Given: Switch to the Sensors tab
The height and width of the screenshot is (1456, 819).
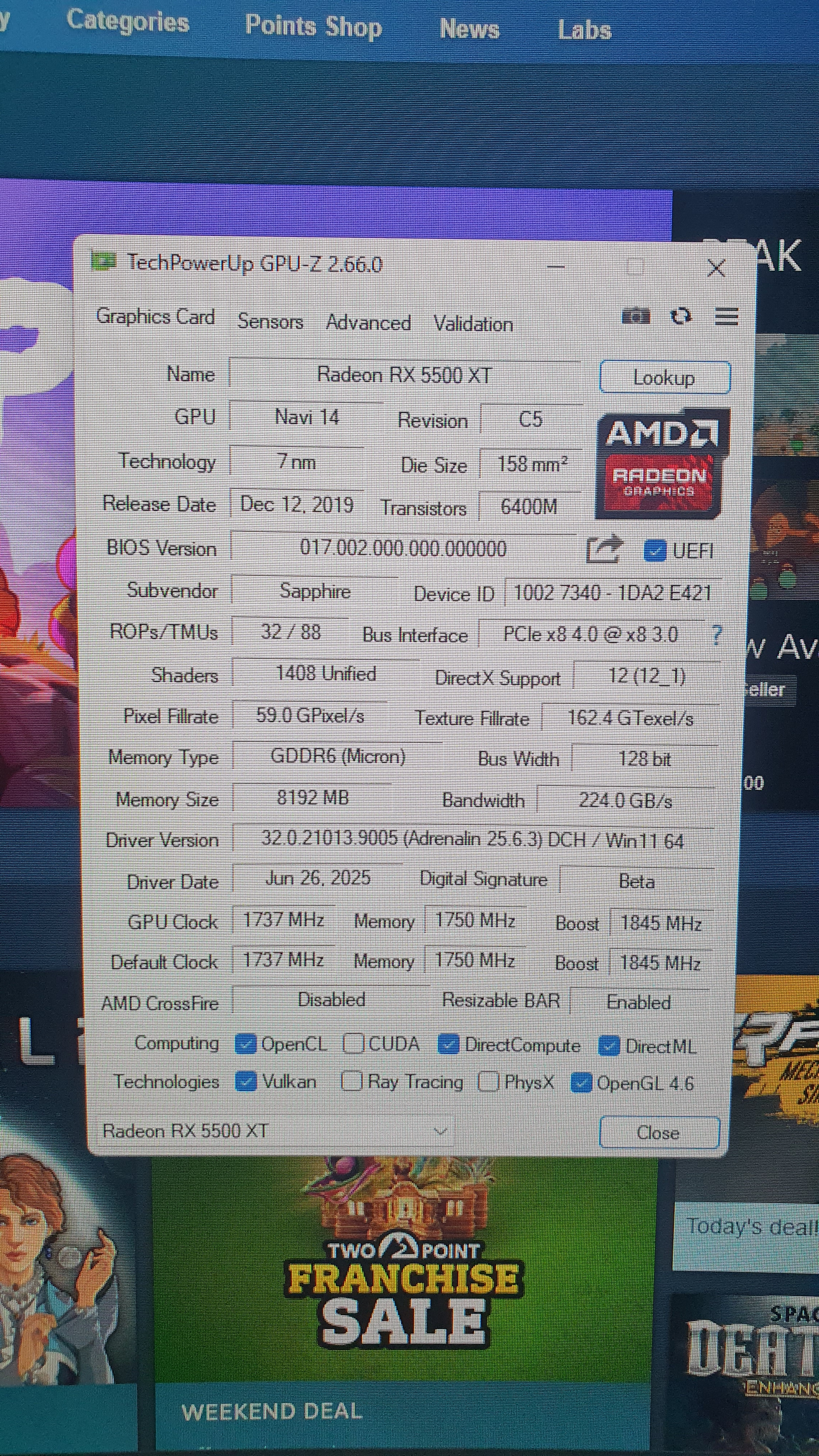Looking at the screenshot, I should click(x=270, y=321).
